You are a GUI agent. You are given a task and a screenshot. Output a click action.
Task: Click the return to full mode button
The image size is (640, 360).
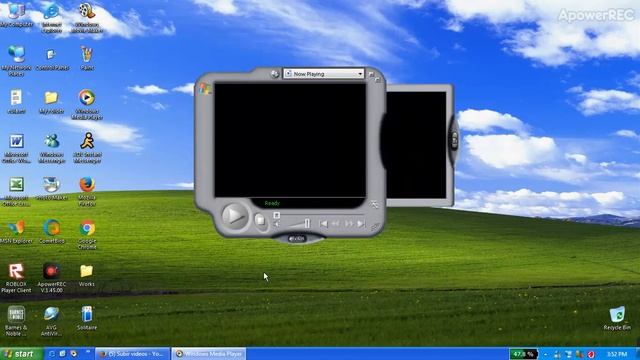[378, 79]
